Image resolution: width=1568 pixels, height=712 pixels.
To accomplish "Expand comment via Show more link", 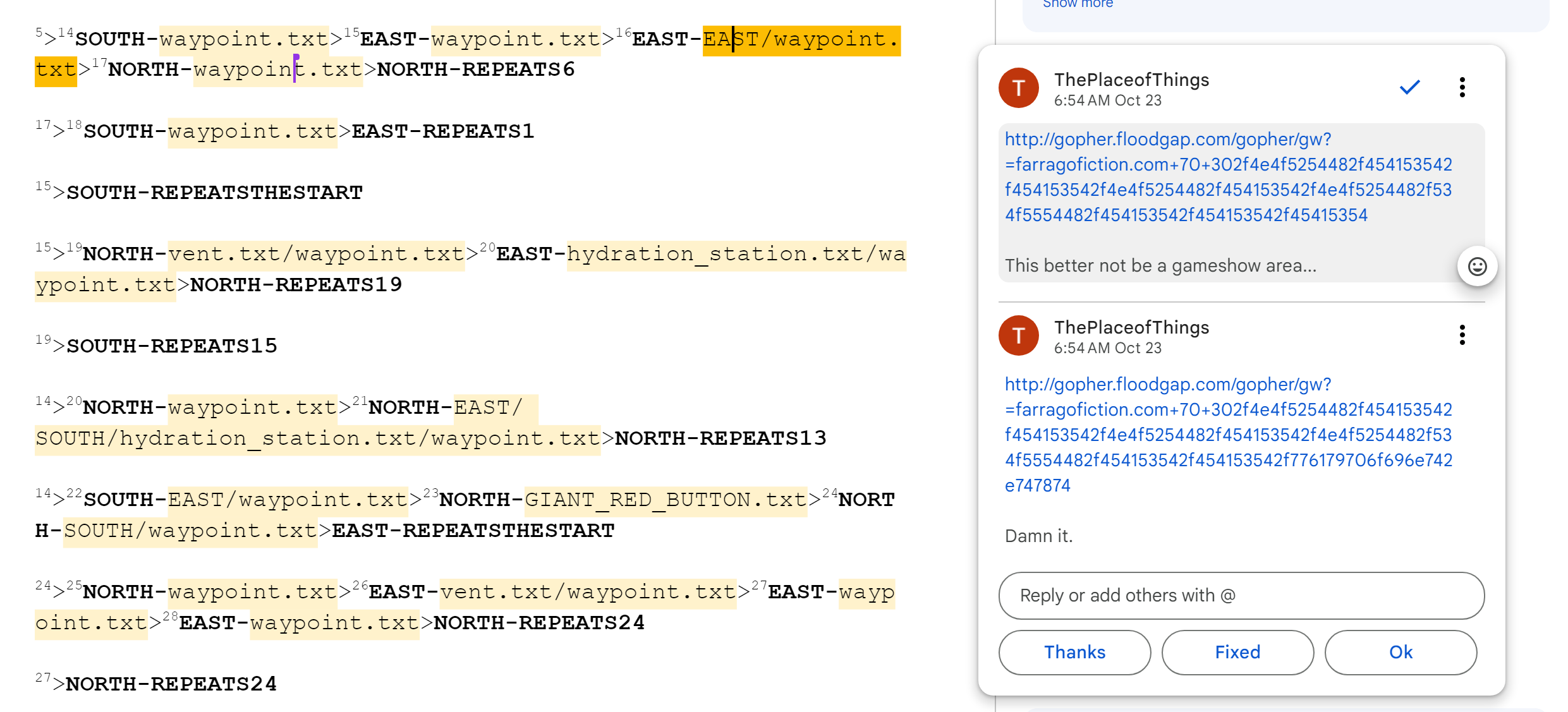I will click(1078, 4).
